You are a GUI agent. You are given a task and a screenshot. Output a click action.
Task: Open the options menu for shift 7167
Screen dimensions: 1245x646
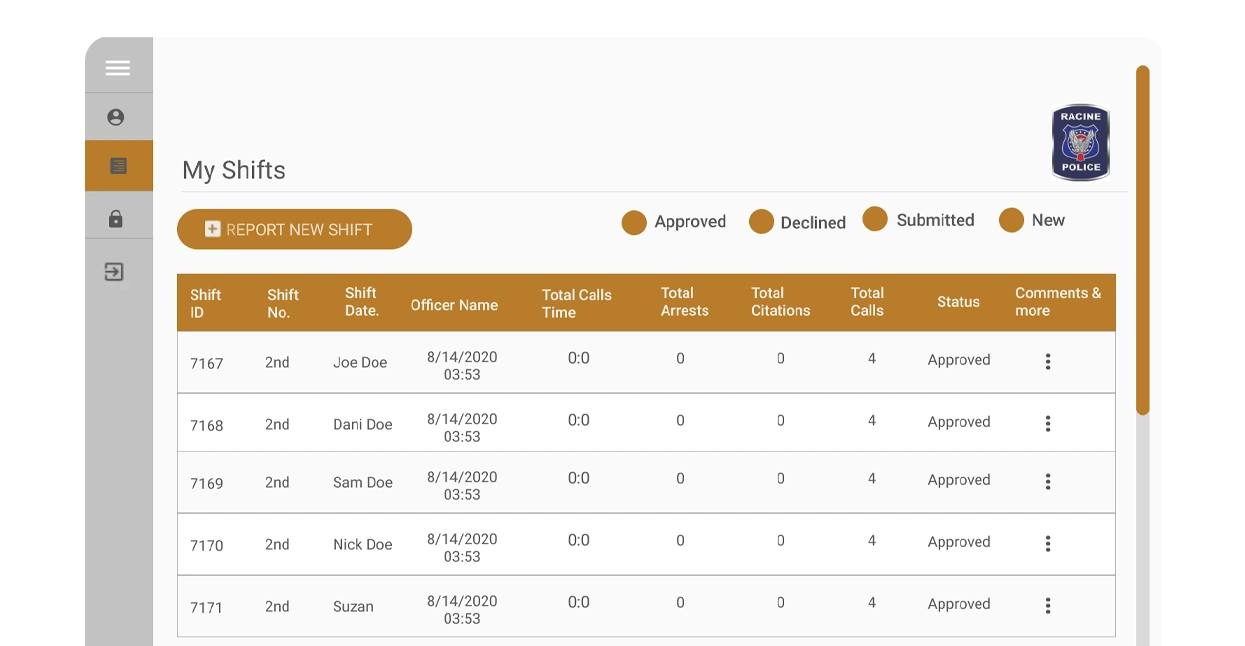tap(1048, 362)
